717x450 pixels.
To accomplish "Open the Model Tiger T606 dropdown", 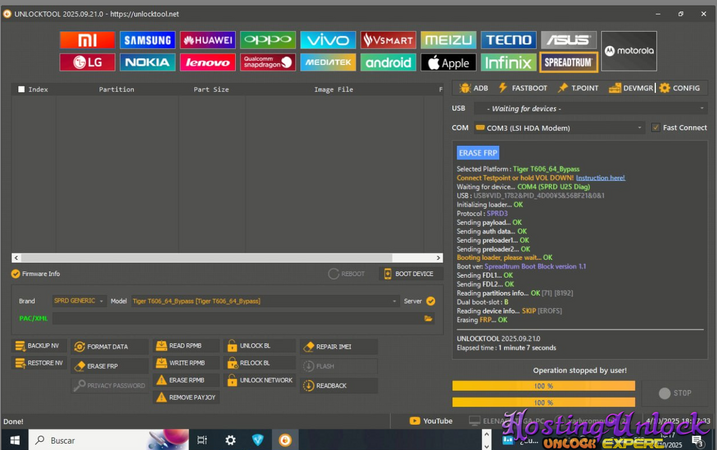I will tap(262, 300).
